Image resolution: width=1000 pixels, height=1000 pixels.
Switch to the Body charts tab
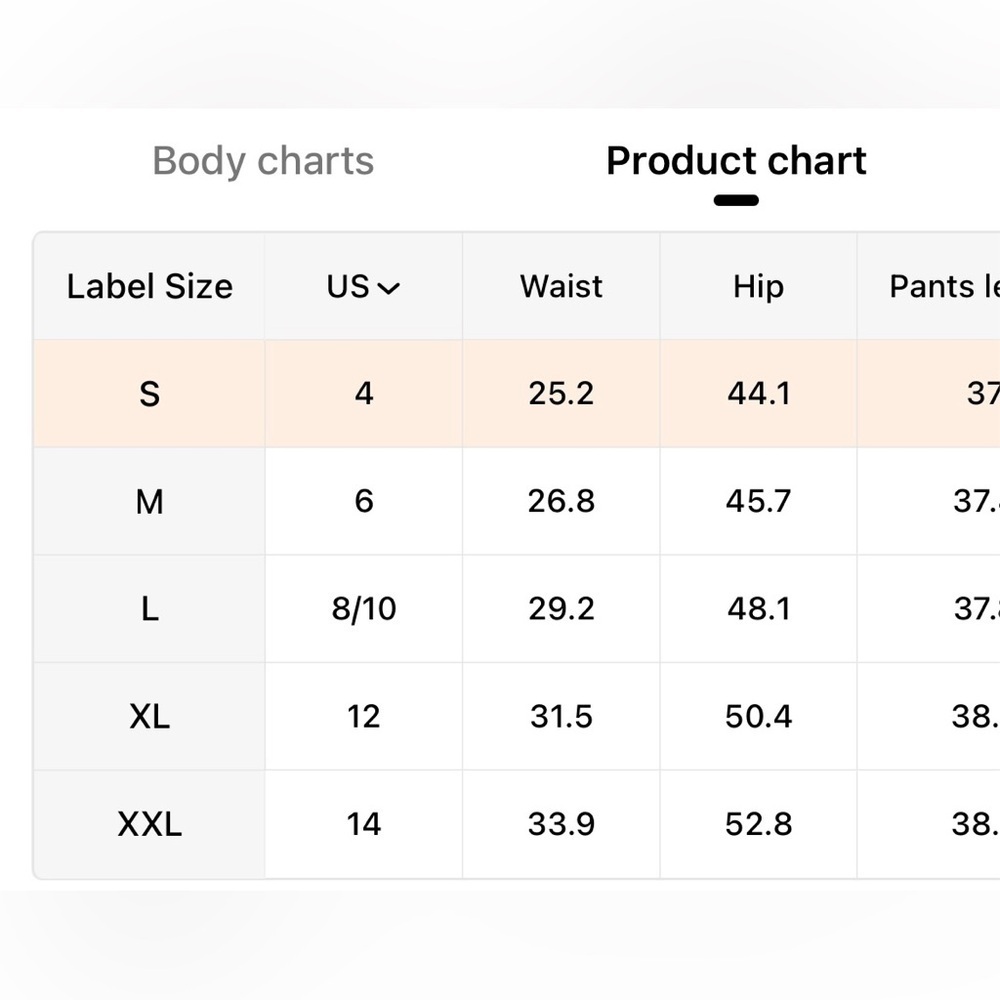pos(263,161)
